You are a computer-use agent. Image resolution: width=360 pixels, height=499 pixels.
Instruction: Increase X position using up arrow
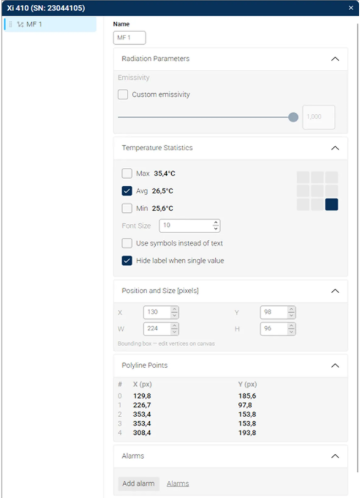pos(174,309)
